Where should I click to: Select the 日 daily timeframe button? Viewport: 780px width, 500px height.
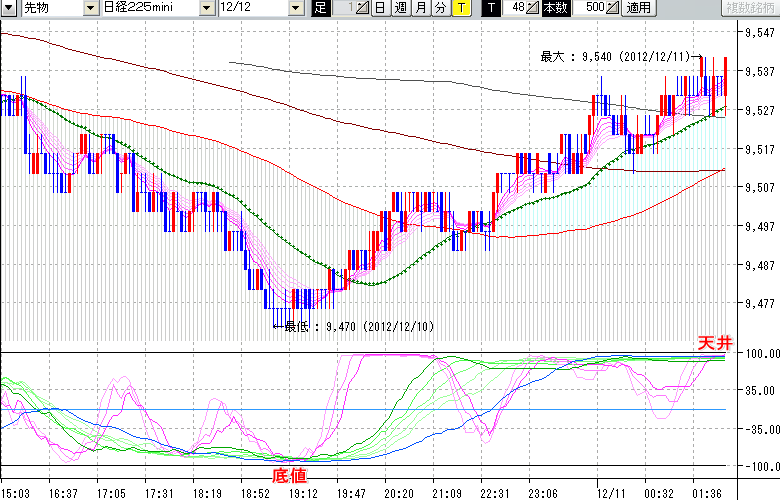[x=380, y=8]
